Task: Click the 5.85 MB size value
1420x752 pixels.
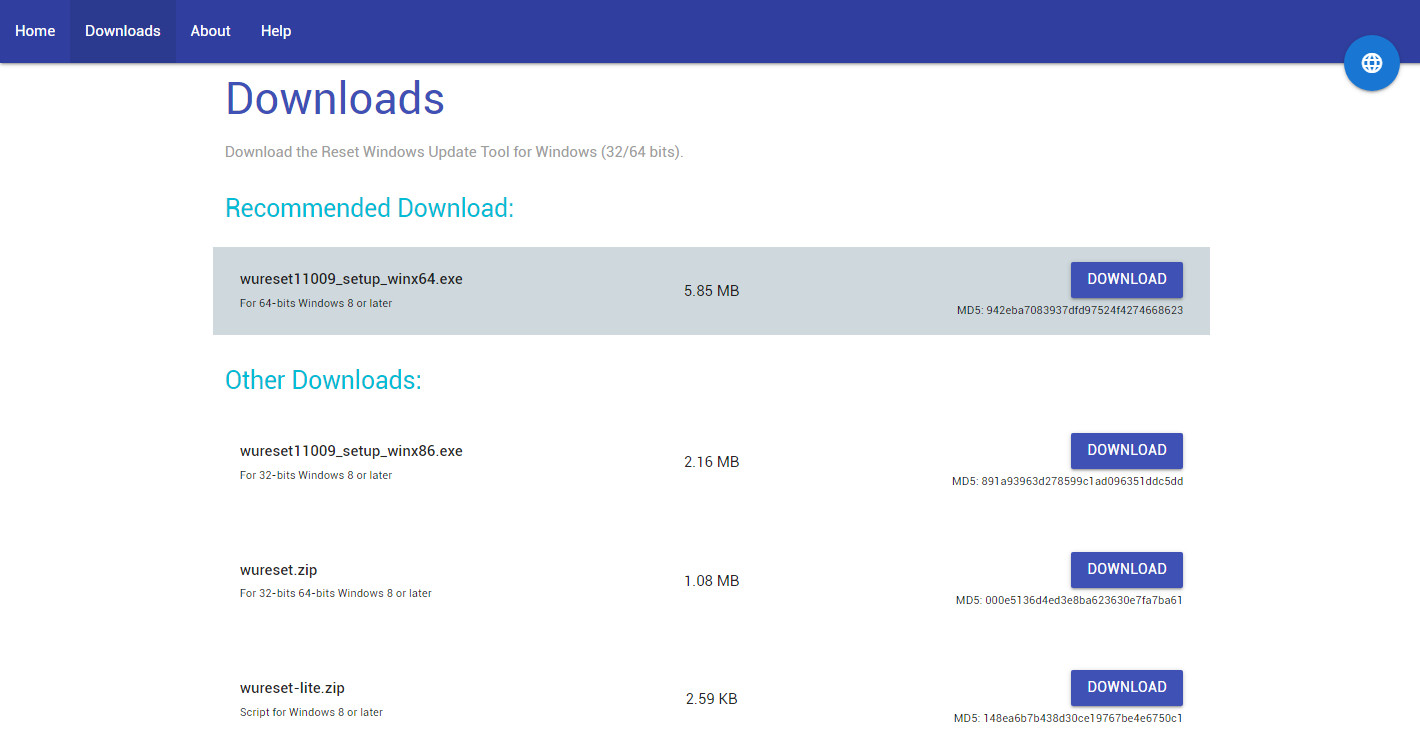Action: (712, 291)
